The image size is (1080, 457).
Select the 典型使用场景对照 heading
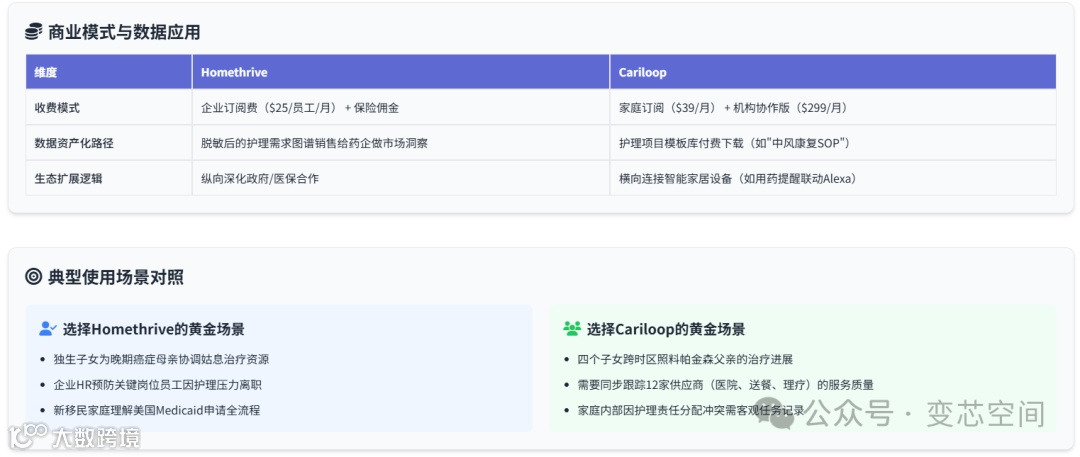tap(116, 277)
